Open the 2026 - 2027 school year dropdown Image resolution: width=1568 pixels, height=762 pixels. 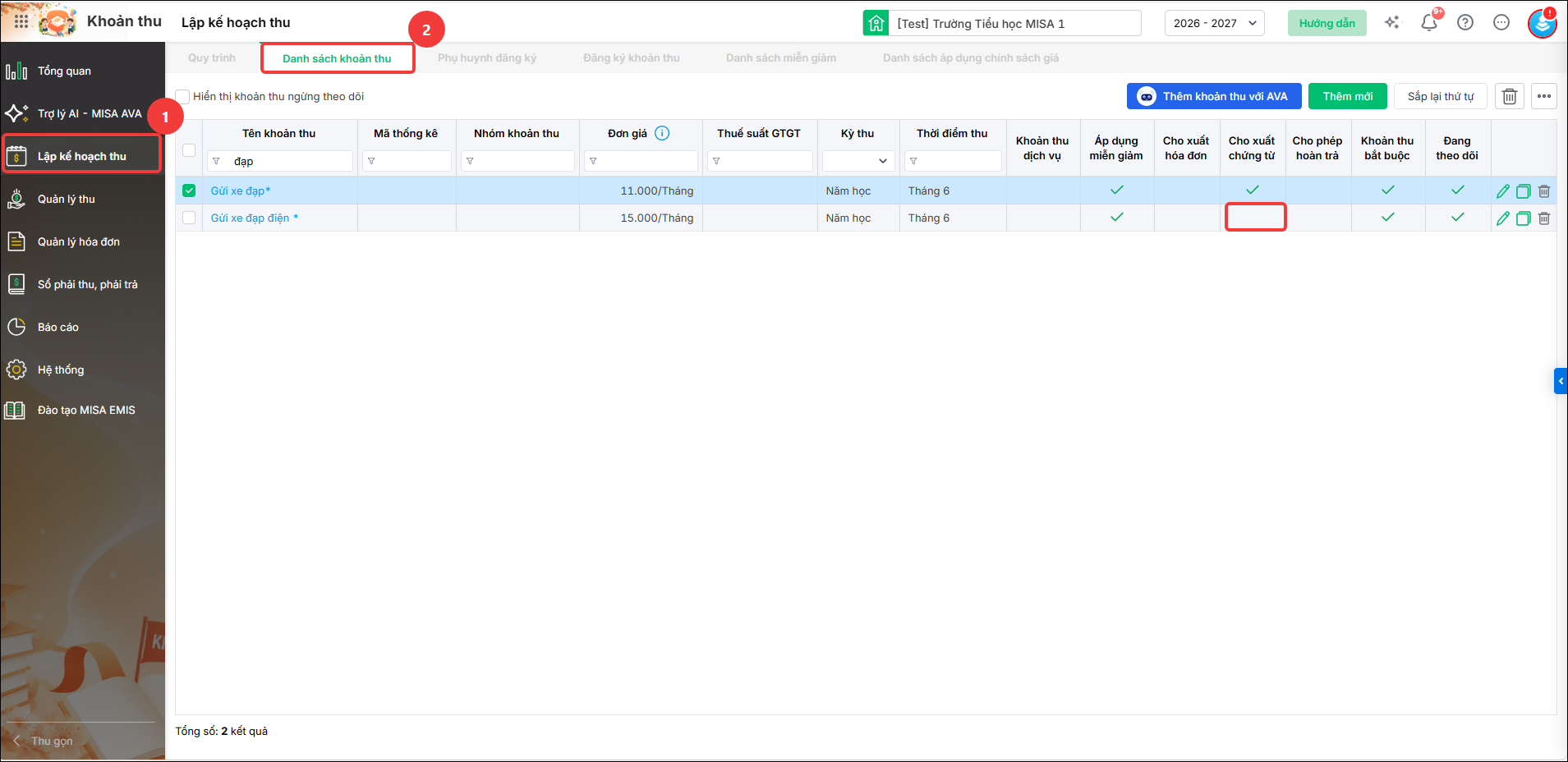pyautogui.click(x=1215, y=23)
